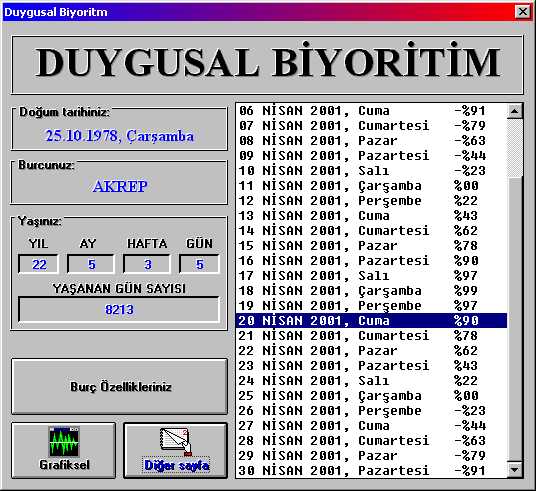This screenshot has width=536, height=491.
Task: Select row 29 NİSAN 2001, Pazar
Action: click(372, 456)
